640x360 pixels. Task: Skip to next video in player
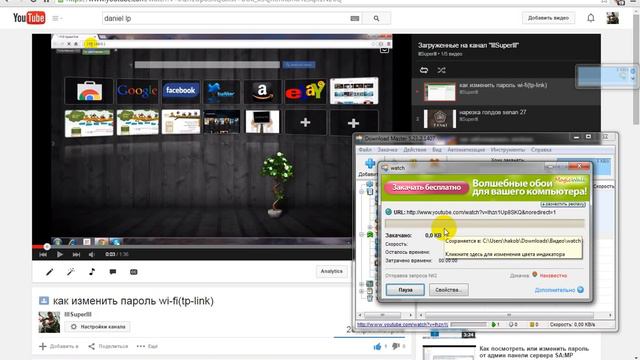[76, 254]
